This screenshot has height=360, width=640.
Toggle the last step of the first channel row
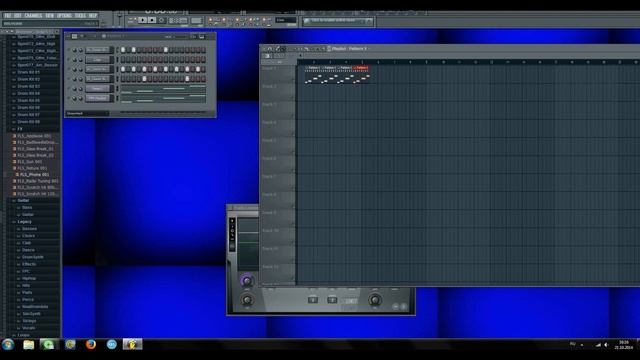click(203, 50)
